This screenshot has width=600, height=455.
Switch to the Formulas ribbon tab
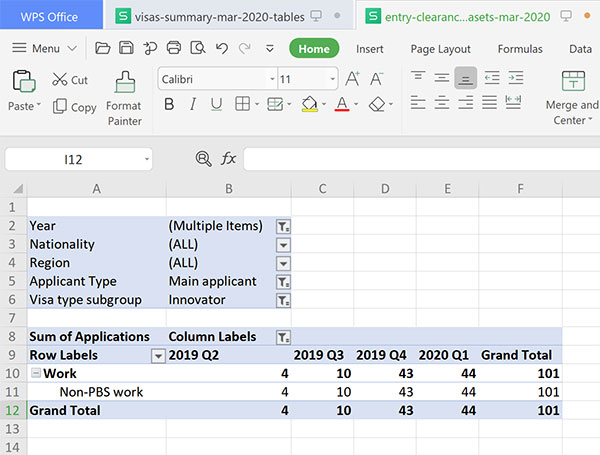click(x=520, y=49)
